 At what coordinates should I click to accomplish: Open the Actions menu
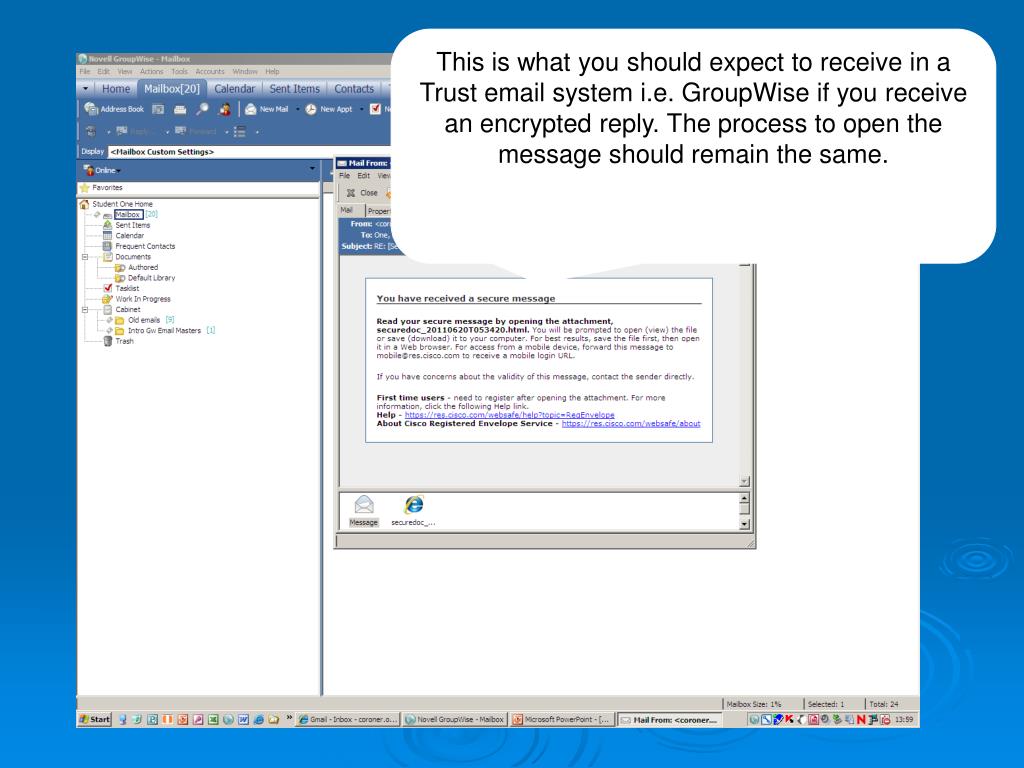pos(152,71)
